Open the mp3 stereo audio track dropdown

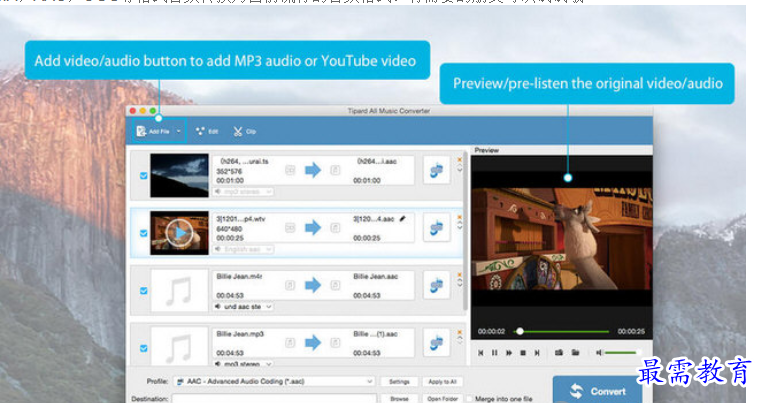(x=243, y=192)
